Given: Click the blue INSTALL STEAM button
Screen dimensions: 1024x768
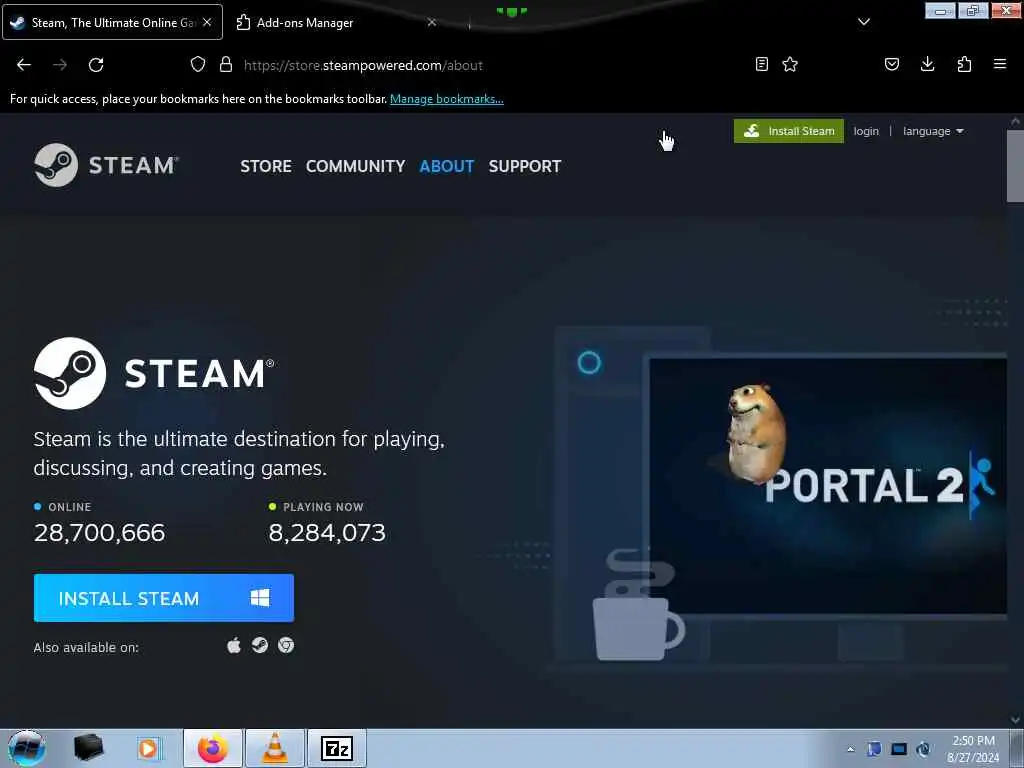Looking at the screenshot, I should click(x=164, y=598).
